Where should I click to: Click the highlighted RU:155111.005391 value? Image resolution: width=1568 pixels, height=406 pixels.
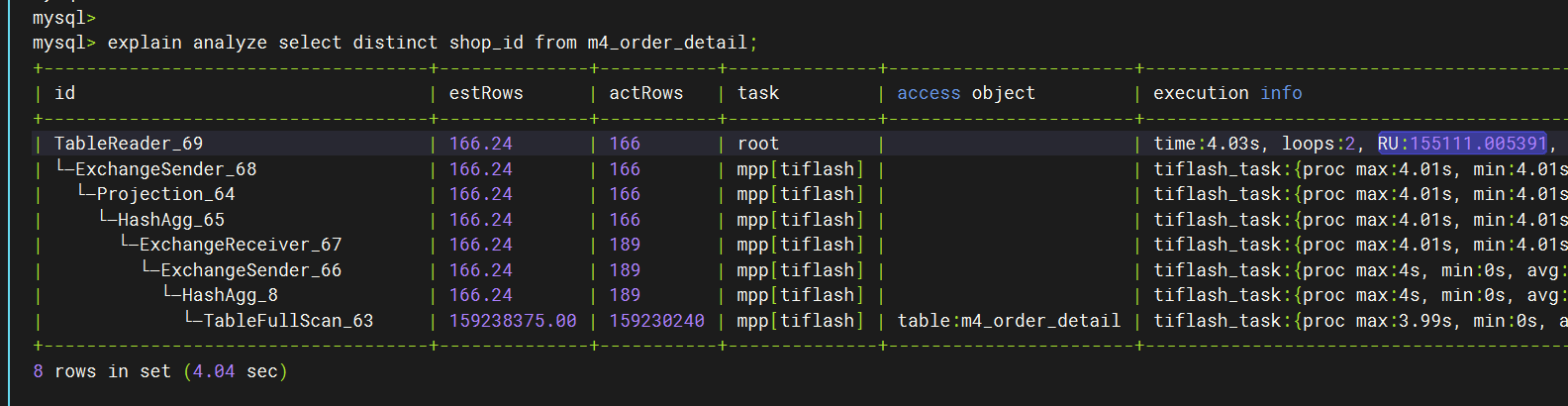pos(1461,144)
